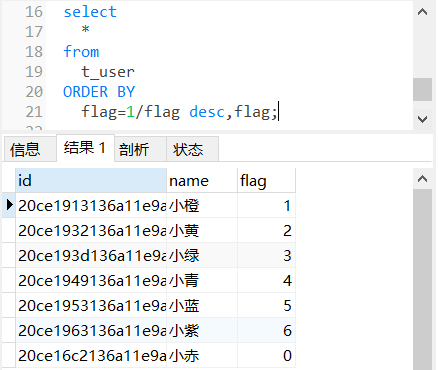Sort by the id column header
The width and height of the screenshot is (438, 370).
pos(91,180)
